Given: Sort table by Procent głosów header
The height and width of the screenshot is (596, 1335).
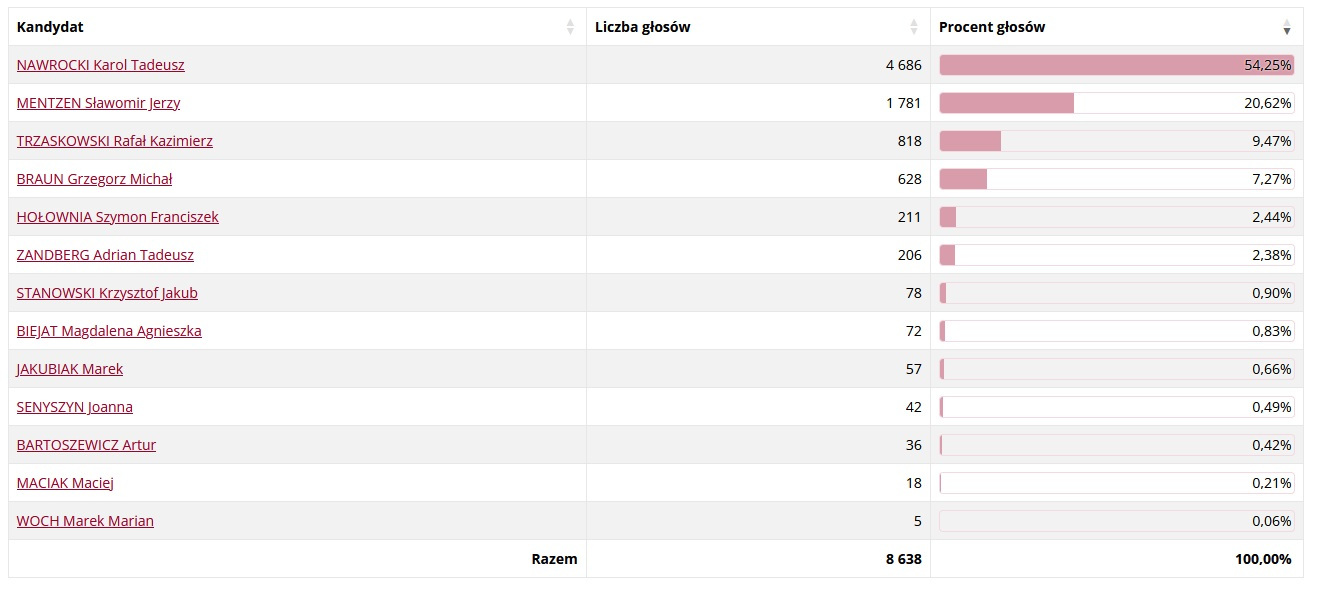Looking at the screenshot, I should (x=1117, y=27).
